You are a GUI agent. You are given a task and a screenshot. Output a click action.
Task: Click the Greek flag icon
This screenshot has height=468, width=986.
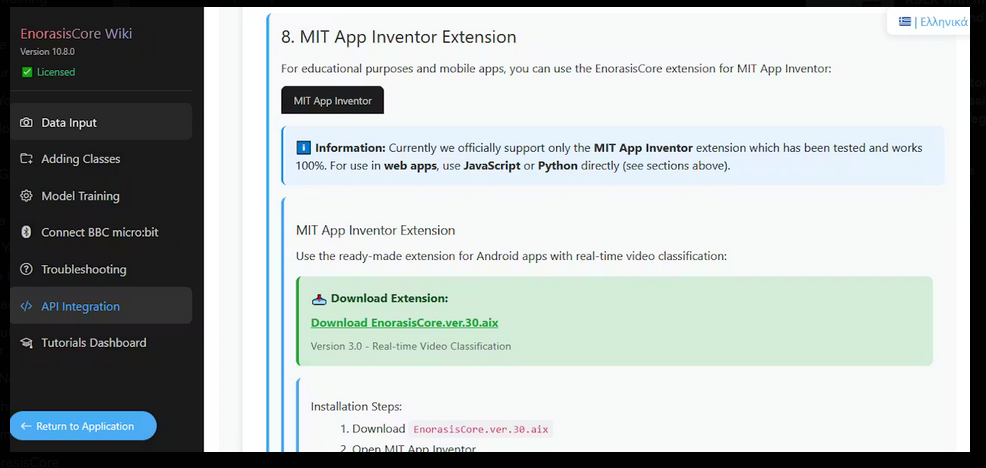click(905, 22)
